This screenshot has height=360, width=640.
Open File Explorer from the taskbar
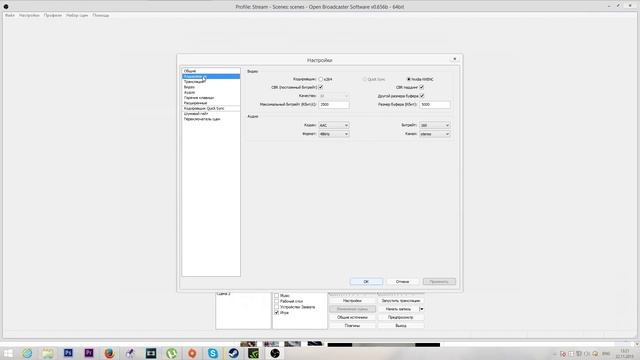[x=48, y=353]
